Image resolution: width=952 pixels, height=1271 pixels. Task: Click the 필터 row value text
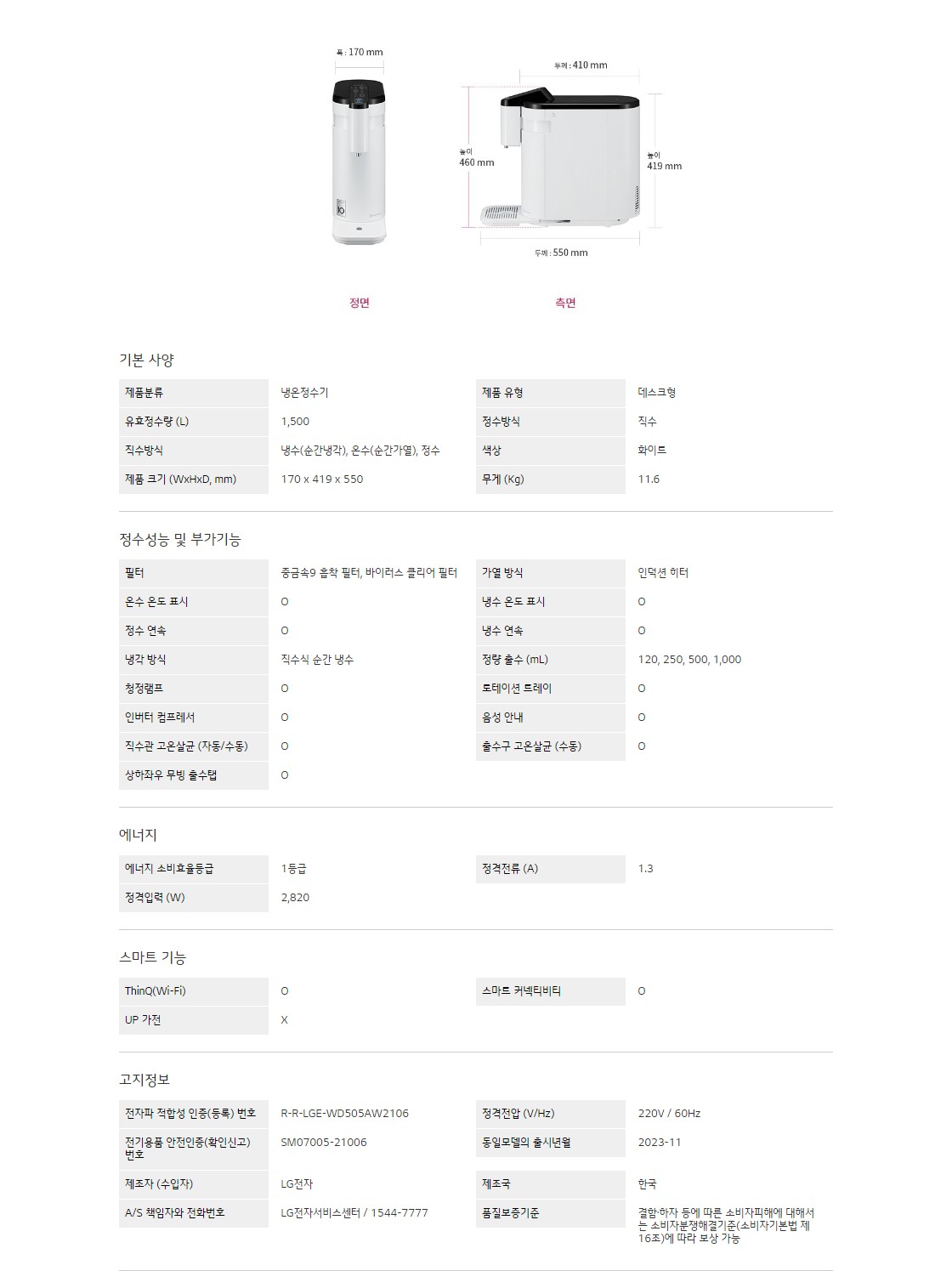click(369, 573)
